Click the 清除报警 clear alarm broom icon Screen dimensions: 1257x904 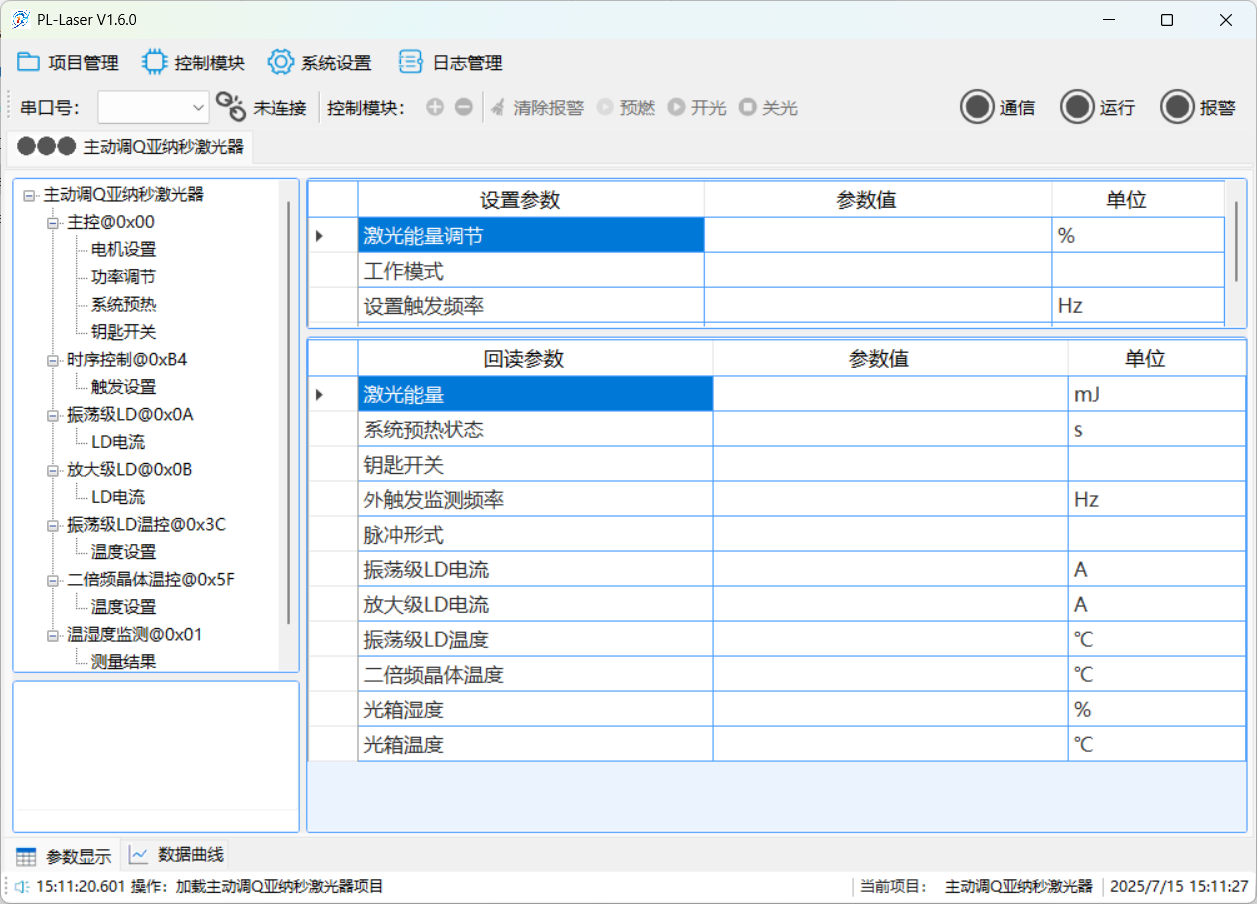pos(497,107)
